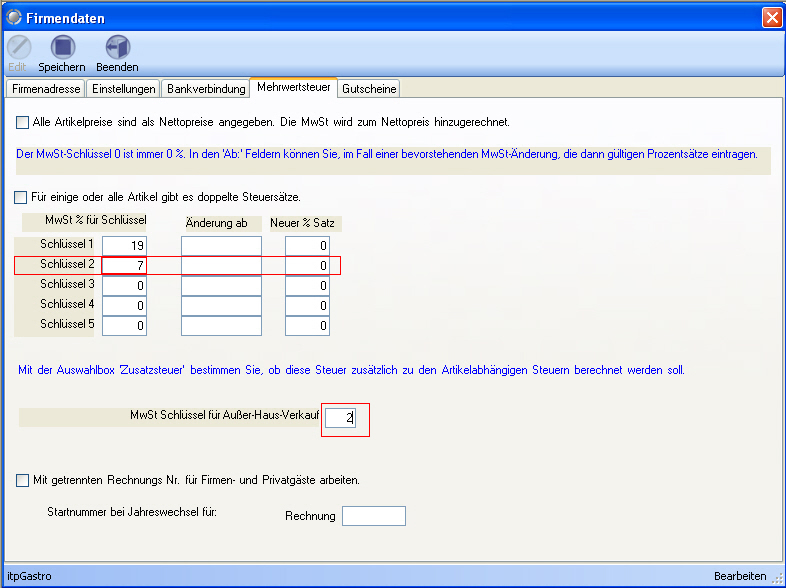The width and height of the screenshot is (786, 588).
Task: Click the Außer-Haus-Verkauf MwSt Schlüssel field
Action: [340, 419]
